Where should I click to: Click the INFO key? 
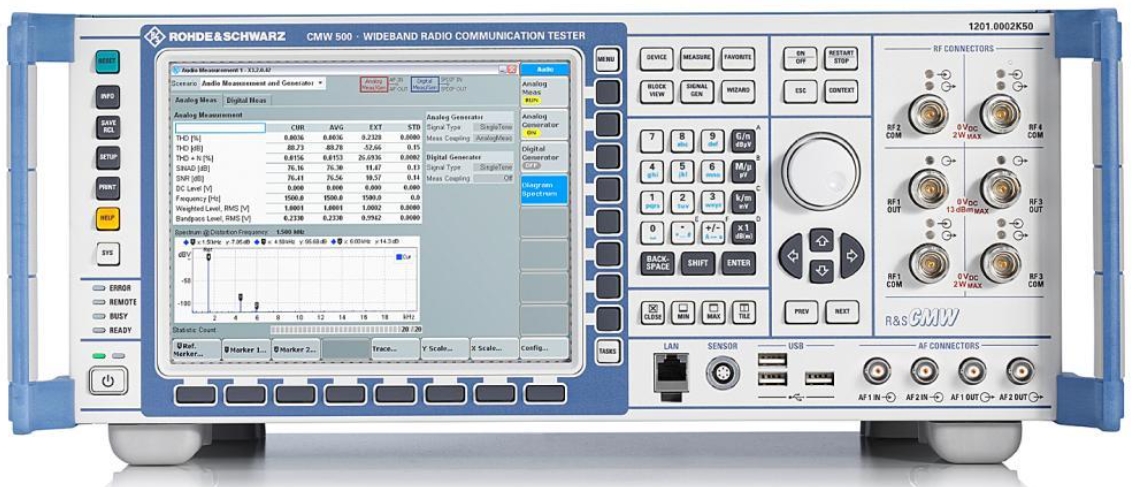click(x=108, y=96)
